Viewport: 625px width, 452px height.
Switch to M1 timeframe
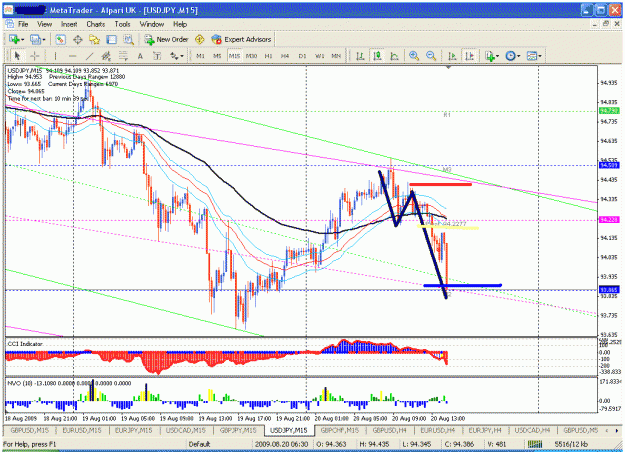pos(200,56)
